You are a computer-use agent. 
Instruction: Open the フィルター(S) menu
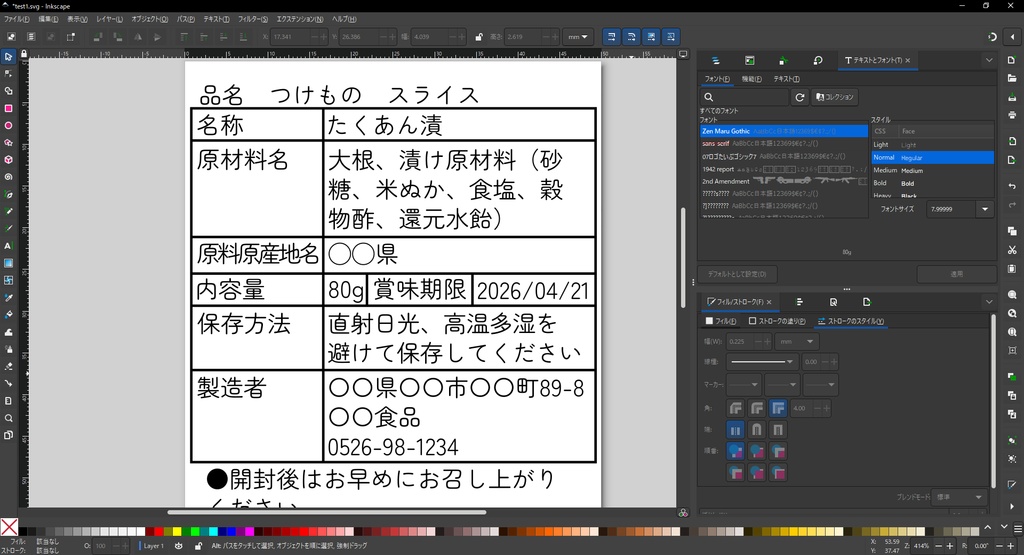point(252,20)
